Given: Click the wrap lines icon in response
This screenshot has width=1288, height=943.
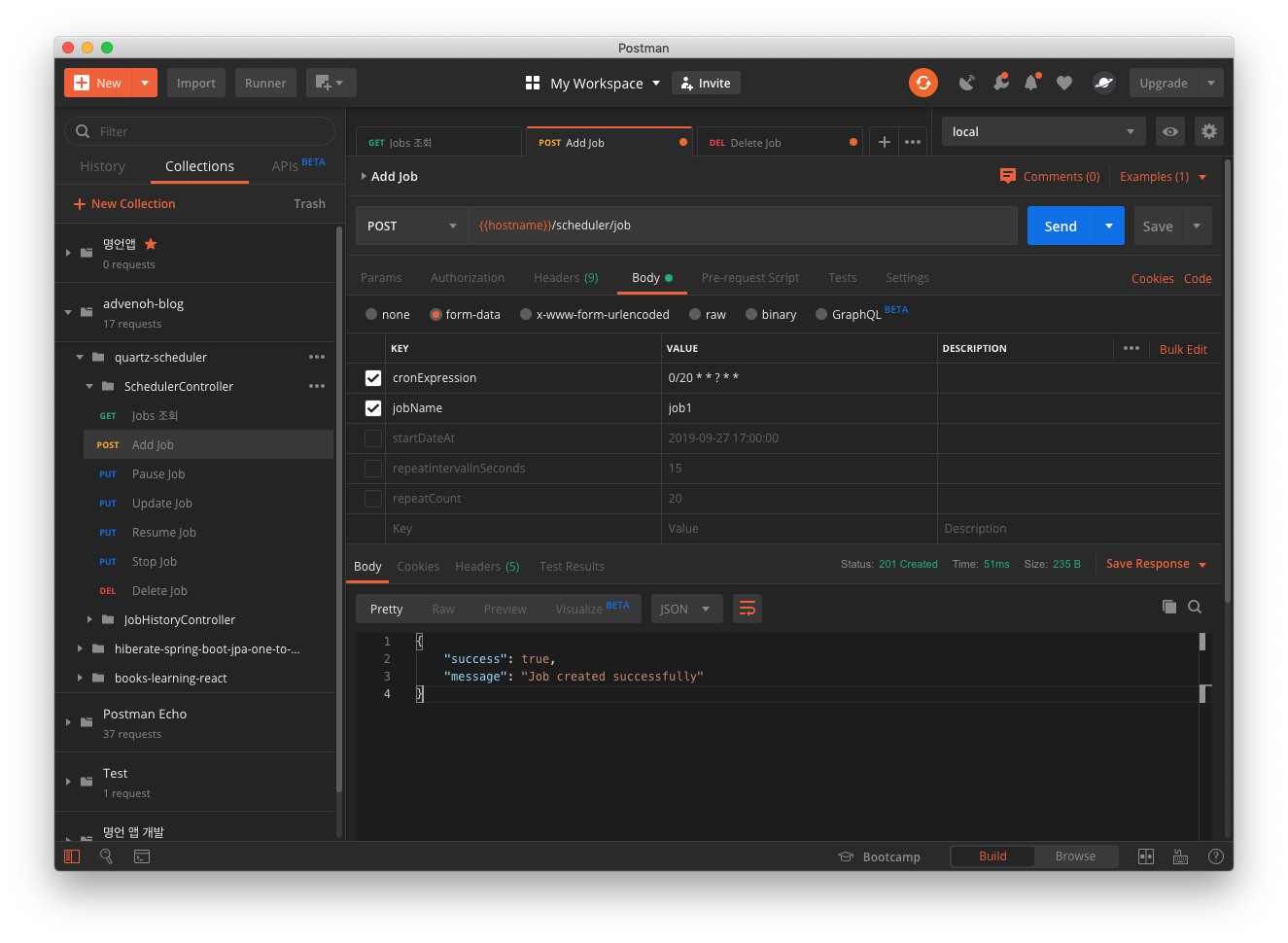Looking at the screenshot, I should coord(747,609).
